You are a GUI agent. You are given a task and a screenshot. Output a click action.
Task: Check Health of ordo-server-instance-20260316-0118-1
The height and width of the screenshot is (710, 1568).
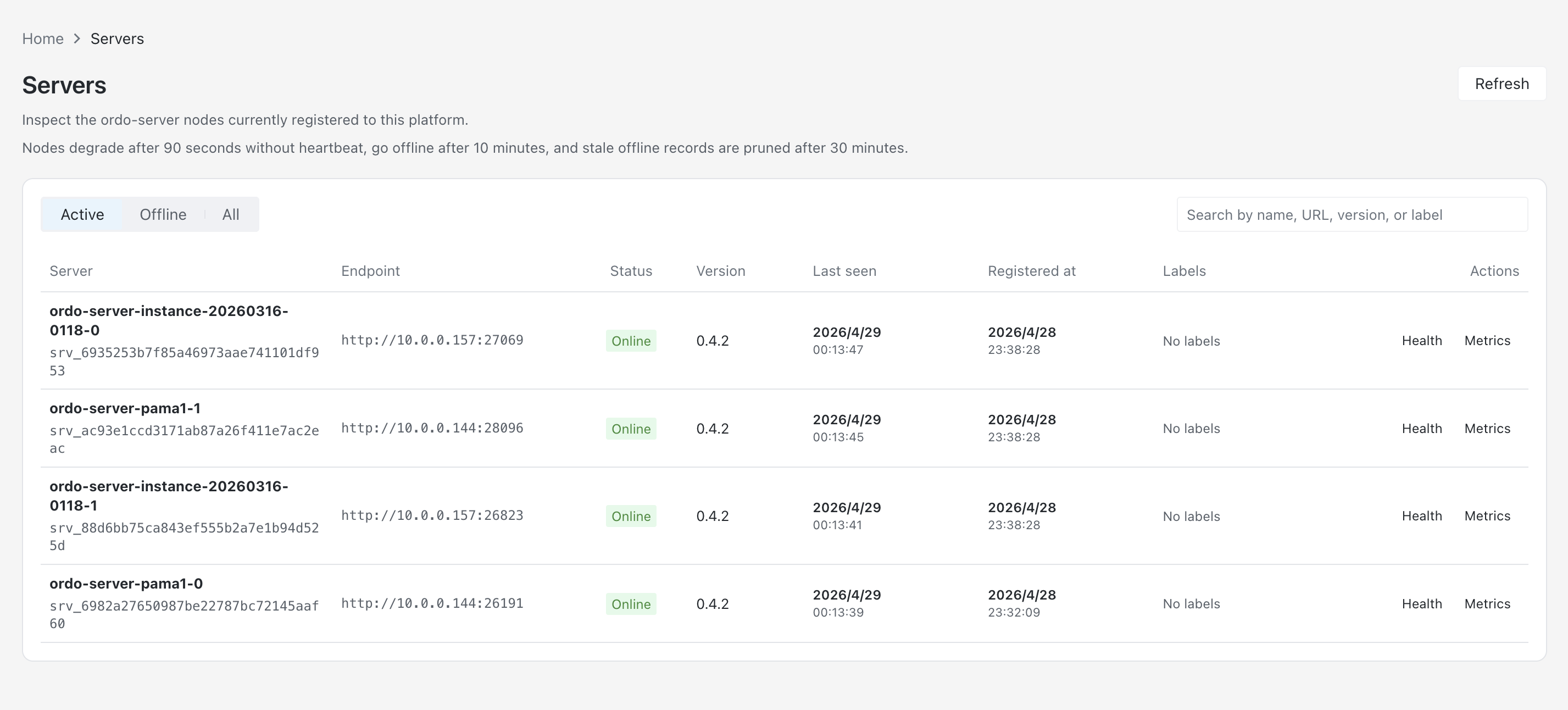click(1421, 516)
